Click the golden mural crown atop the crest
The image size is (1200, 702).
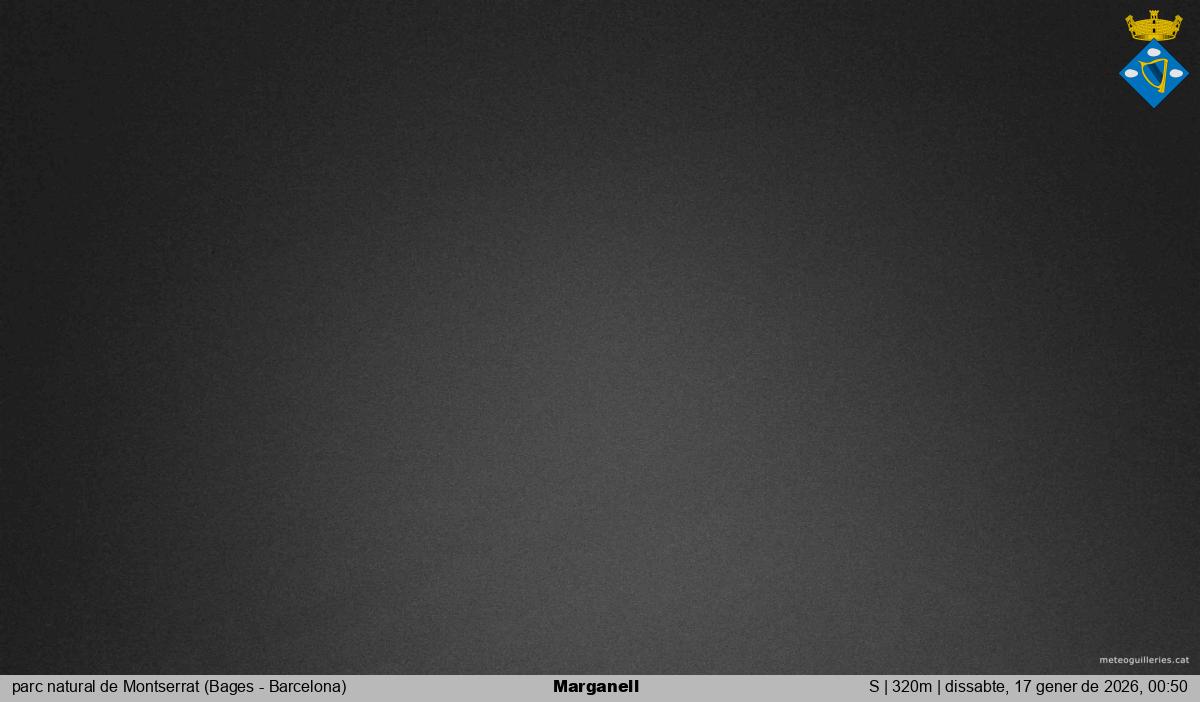pos(1153,29)
